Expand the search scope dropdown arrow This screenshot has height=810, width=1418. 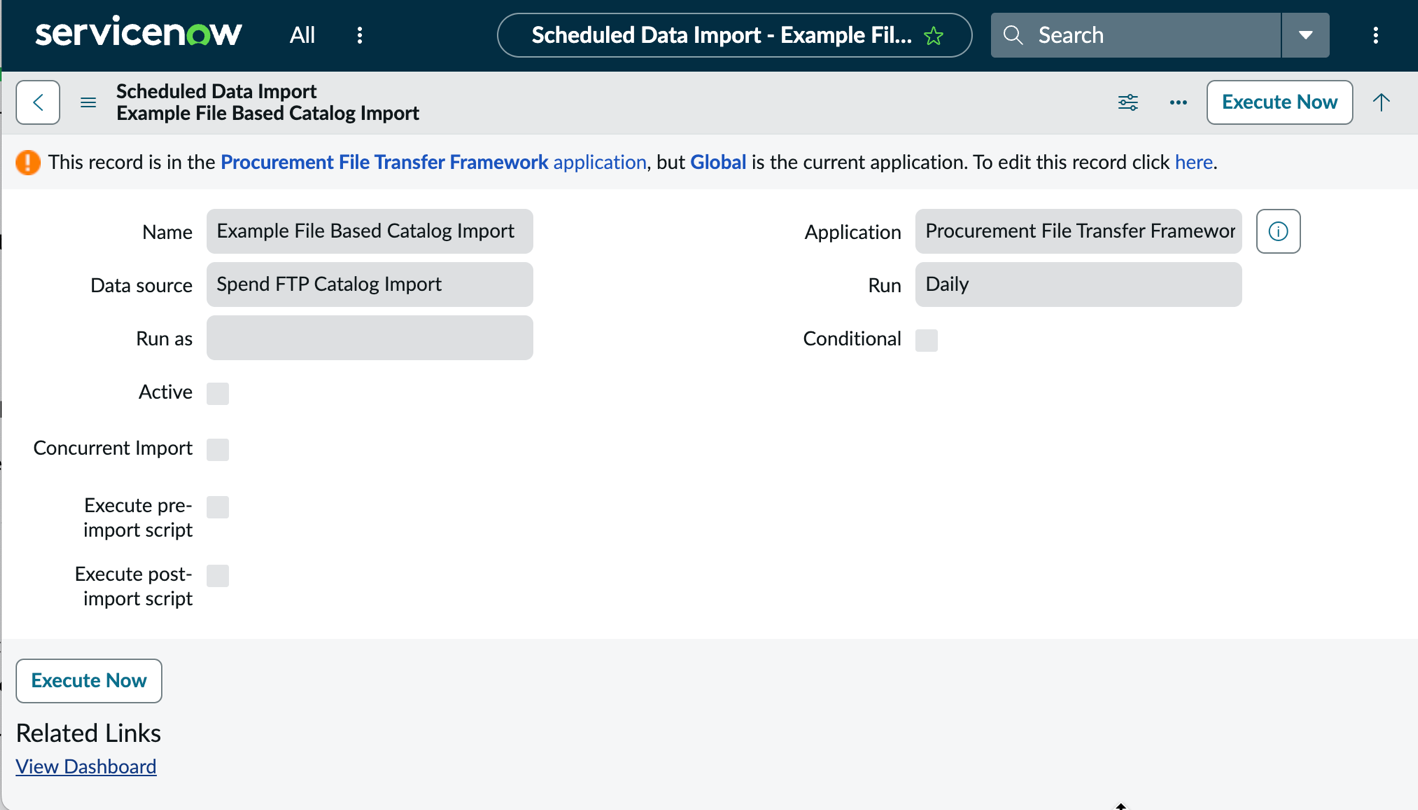pyautogui.click(x=1305, y=35)
